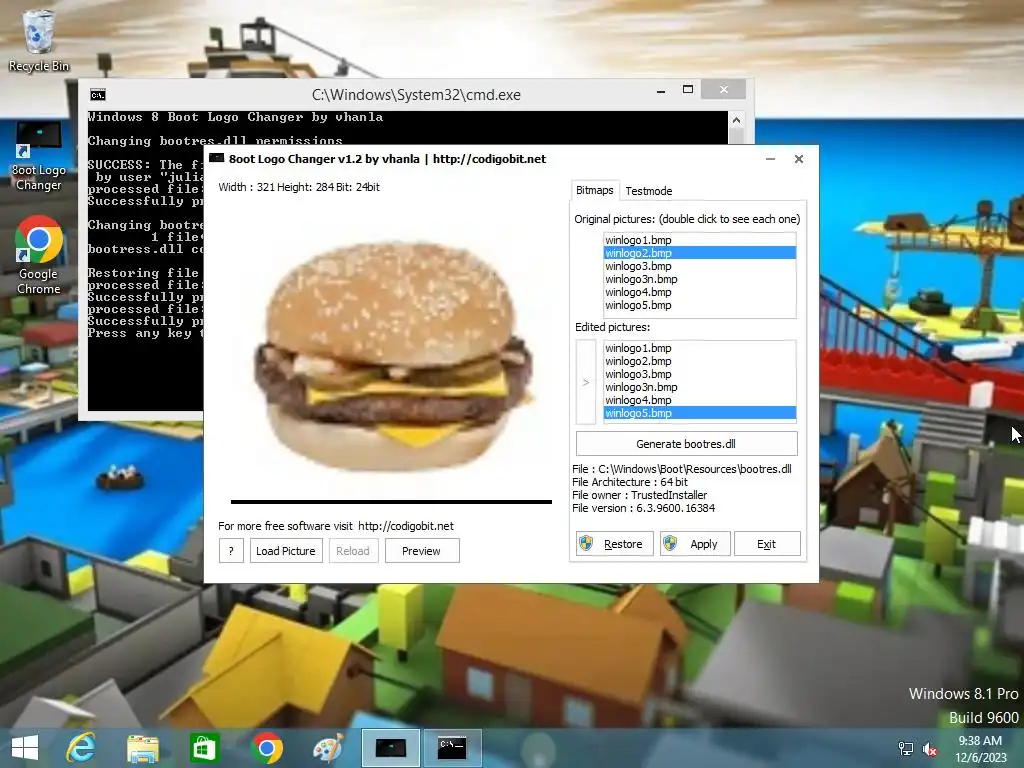The height and width of the screenshot is (768, 1024).
Task: Minimize the 8oot Logo Changer window
Action: click(771, 159)
